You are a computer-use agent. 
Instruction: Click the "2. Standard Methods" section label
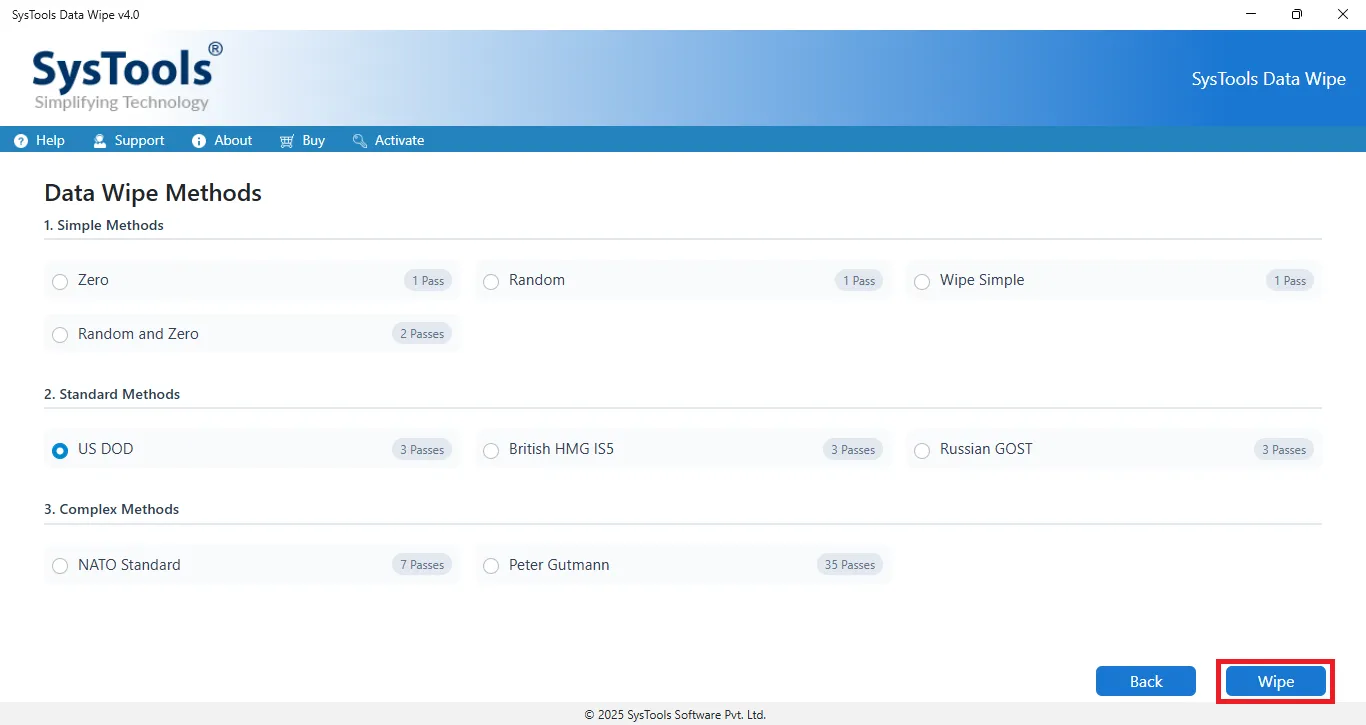(x=112, y=394)
